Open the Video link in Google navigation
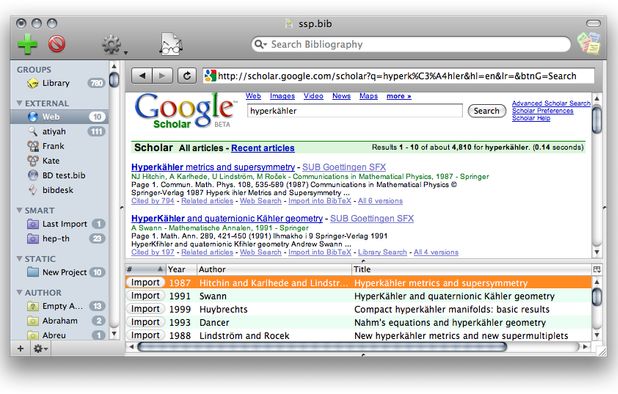Image resolution: width=618 pixels, height=394 pixels. click(313, 96)
